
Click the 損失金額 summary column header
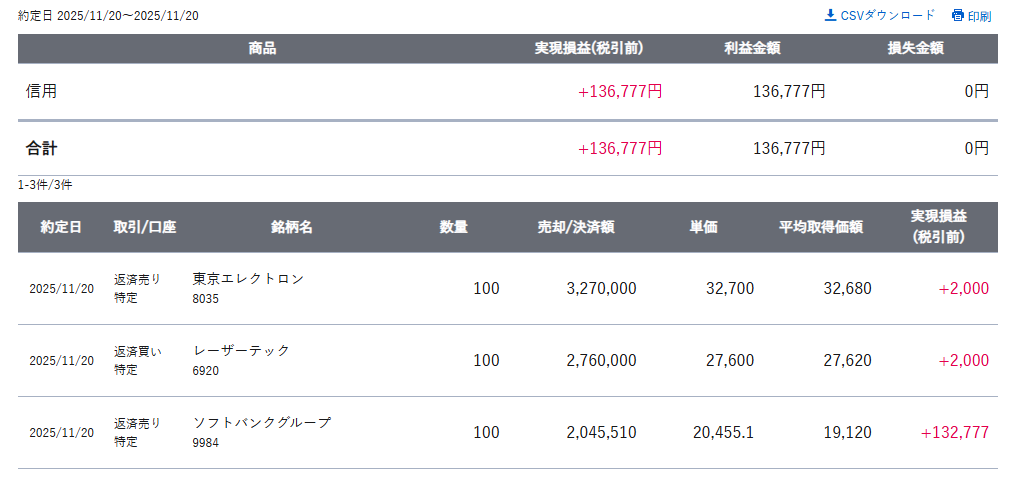(916, 48)
